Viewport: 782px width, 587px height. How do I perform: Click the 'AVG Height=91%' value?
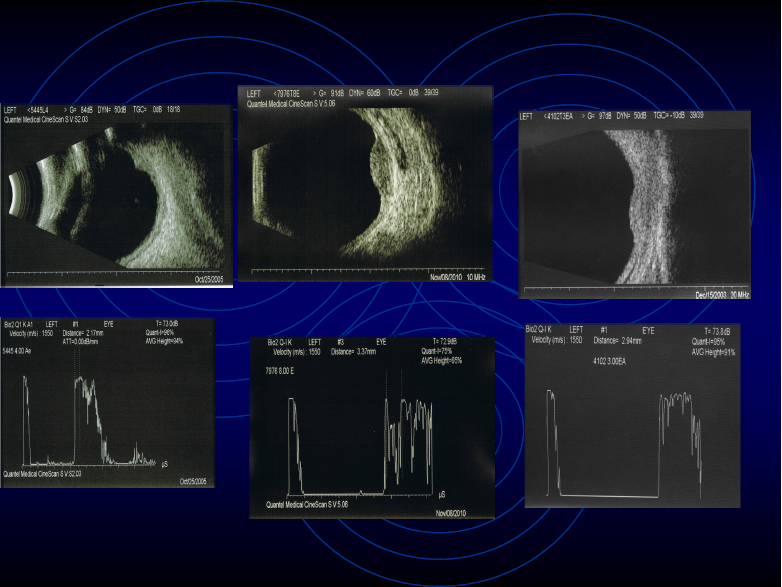713,352
